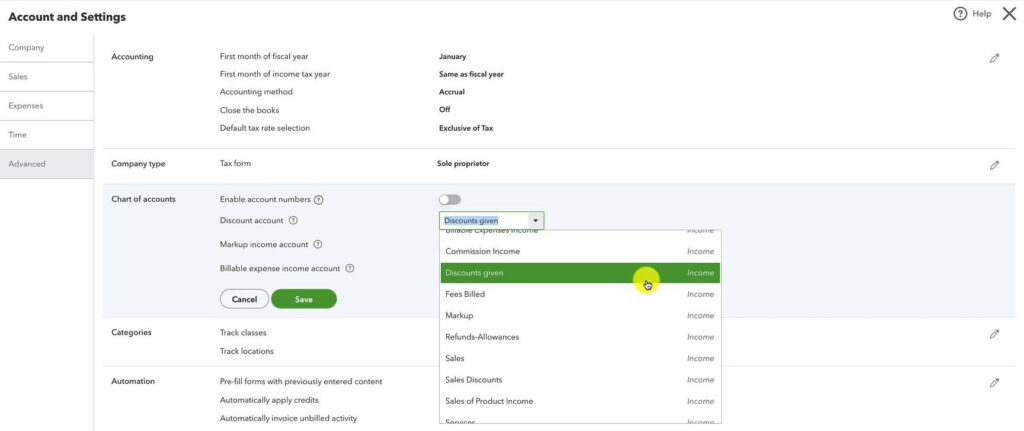The image size is (1024, 431).
Task: Save chart of accounts settings
Action: pyautogui.click(x=304, y=299)
